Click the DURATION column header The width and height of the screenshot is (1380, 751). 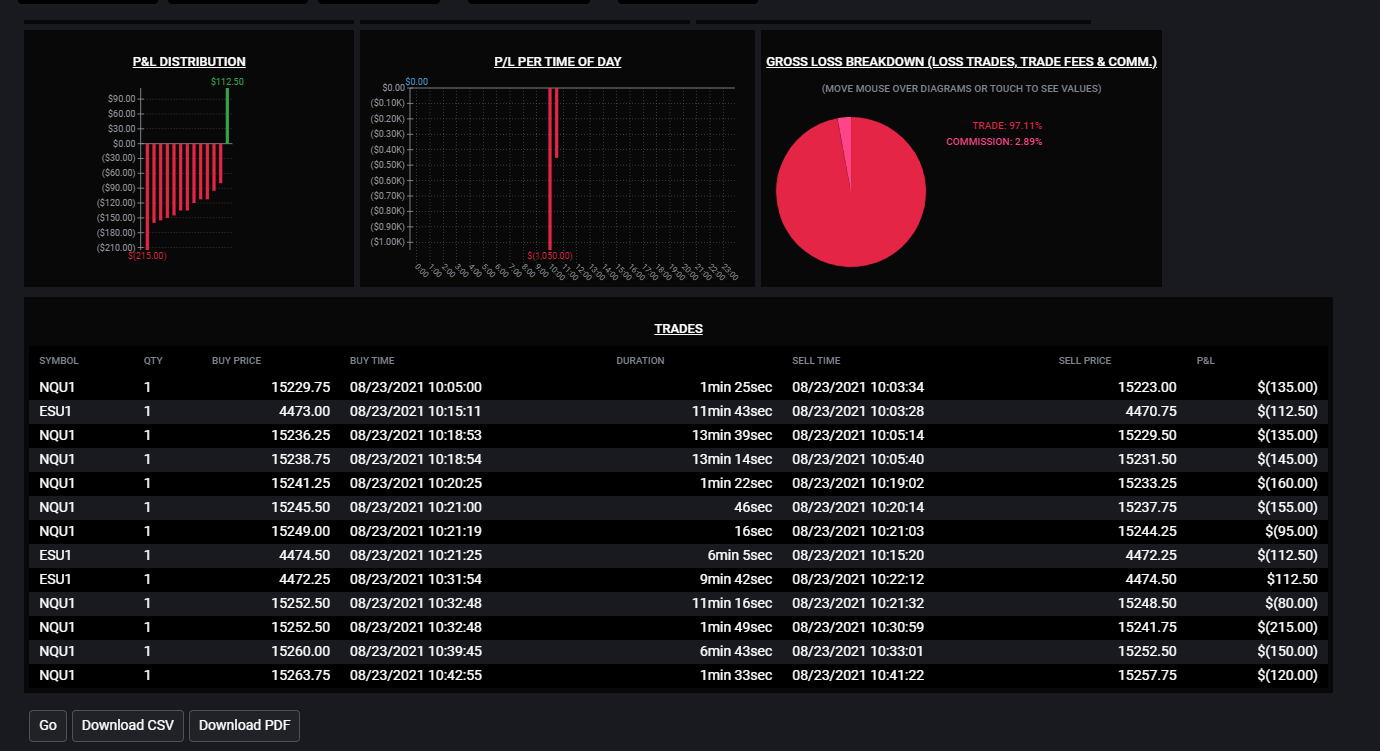(x=640, y=361)
